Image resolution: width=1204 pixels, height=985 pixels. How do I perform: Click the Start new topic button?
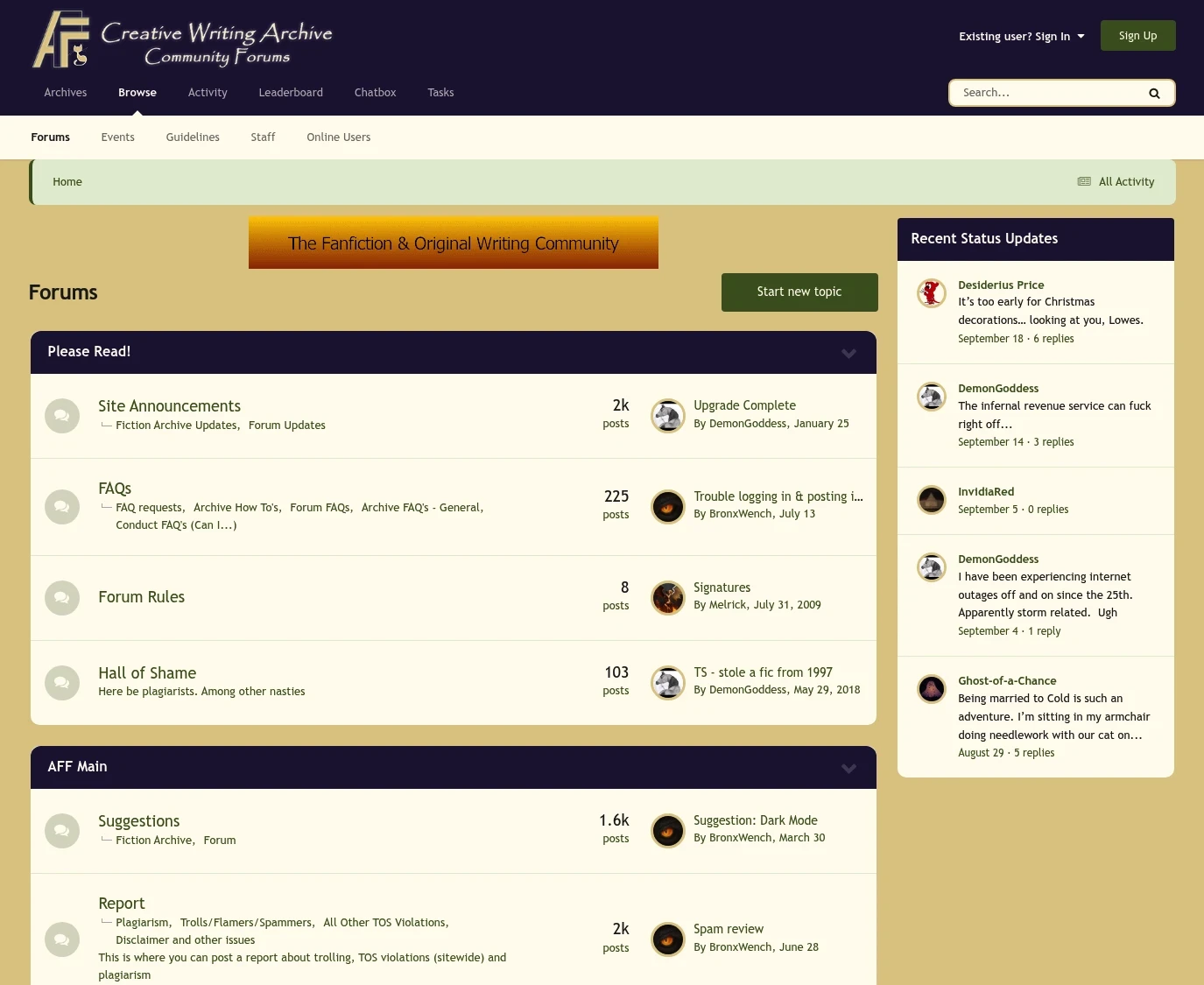coord(799,292)
